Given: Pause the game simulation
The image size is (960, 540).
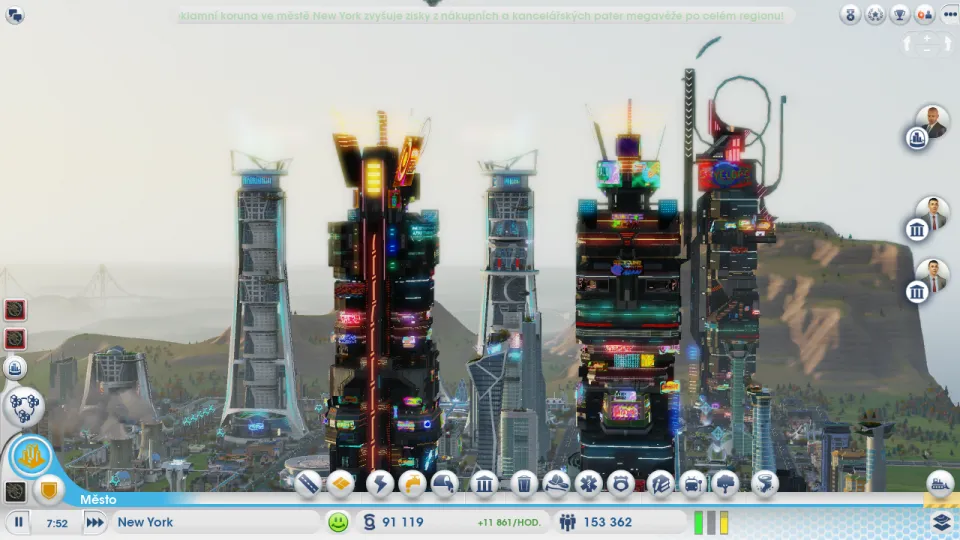Looking at the screenshot, I should click(x=19, y=522).
